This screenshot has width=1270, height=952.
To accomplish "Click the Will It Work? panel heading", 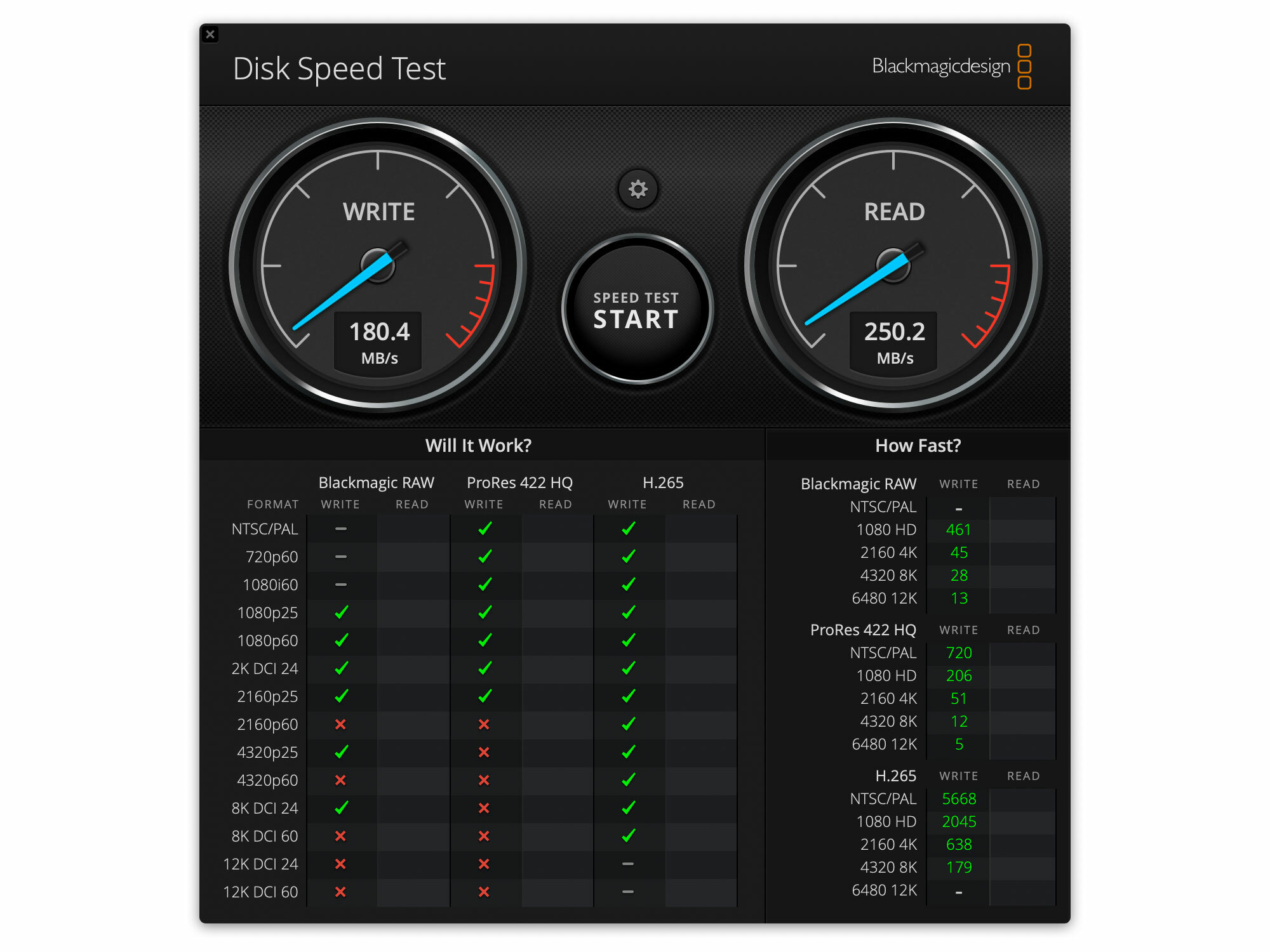I will (x=478, y=446).
